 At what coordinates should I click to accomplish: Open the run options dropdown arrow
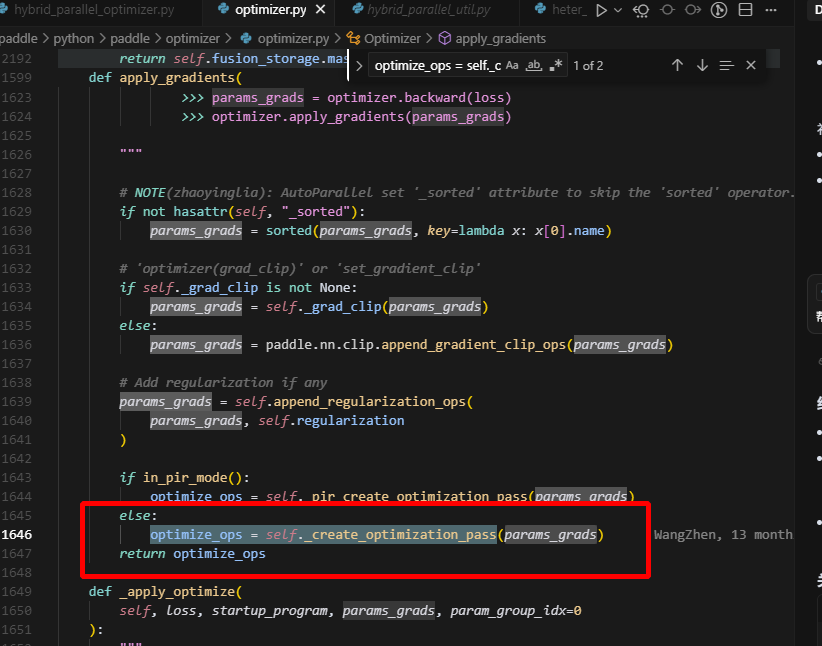(618, 11)
